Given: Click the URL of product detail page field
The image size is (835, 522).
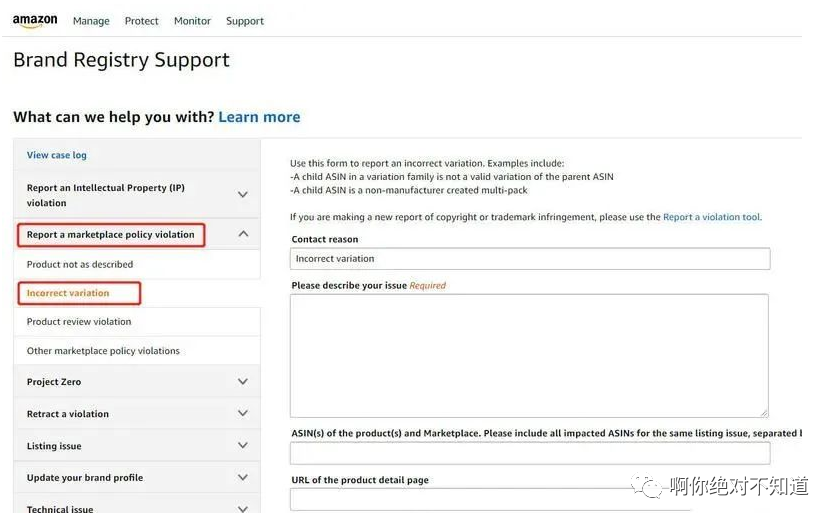Looking at the screenshot, I should (x=529, y=499).
